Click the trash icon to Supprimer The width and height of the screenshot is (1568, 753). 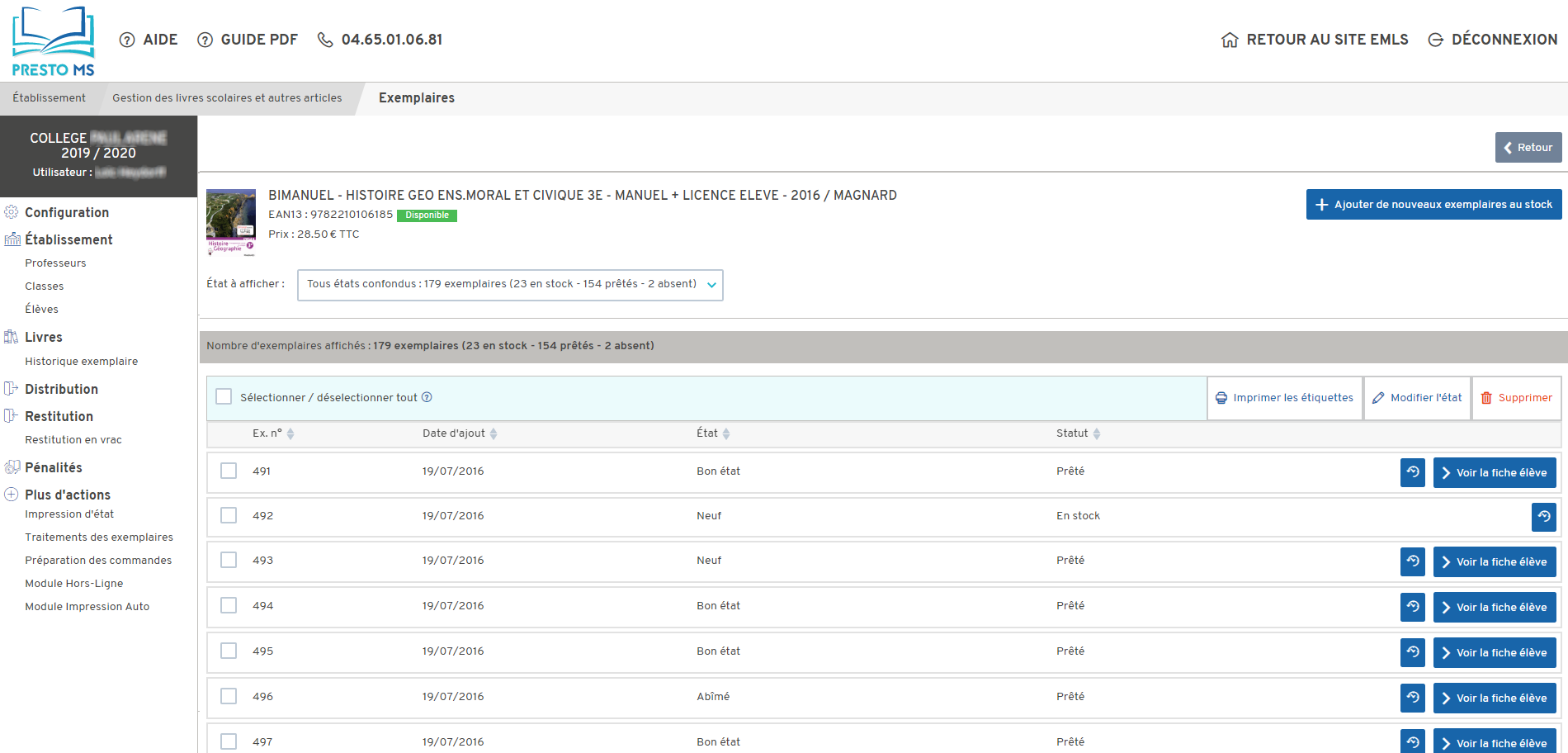pos(1486,398)
